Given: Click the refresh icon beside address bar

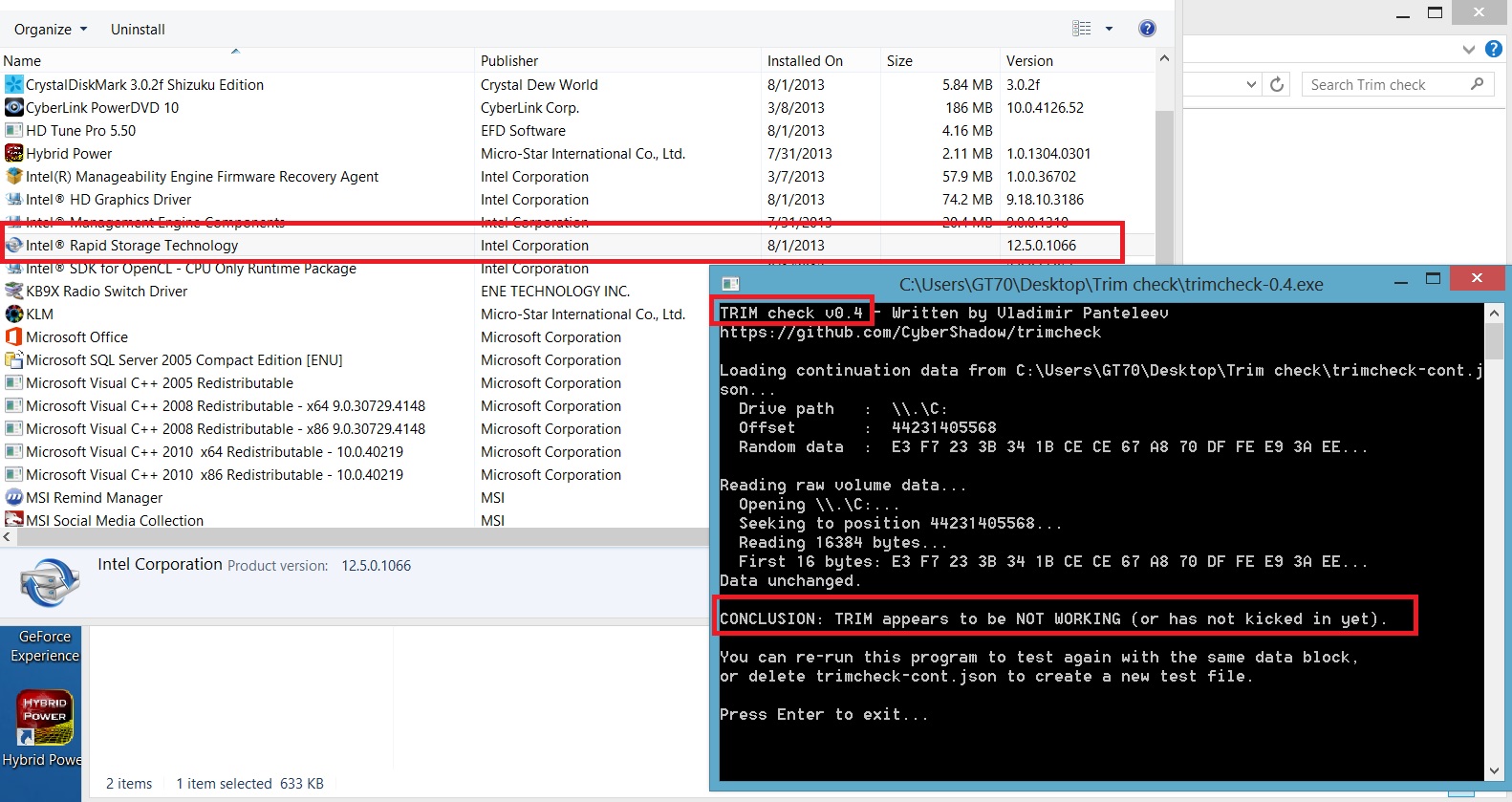Looking at the screenshot, I should click(1277, 85).
